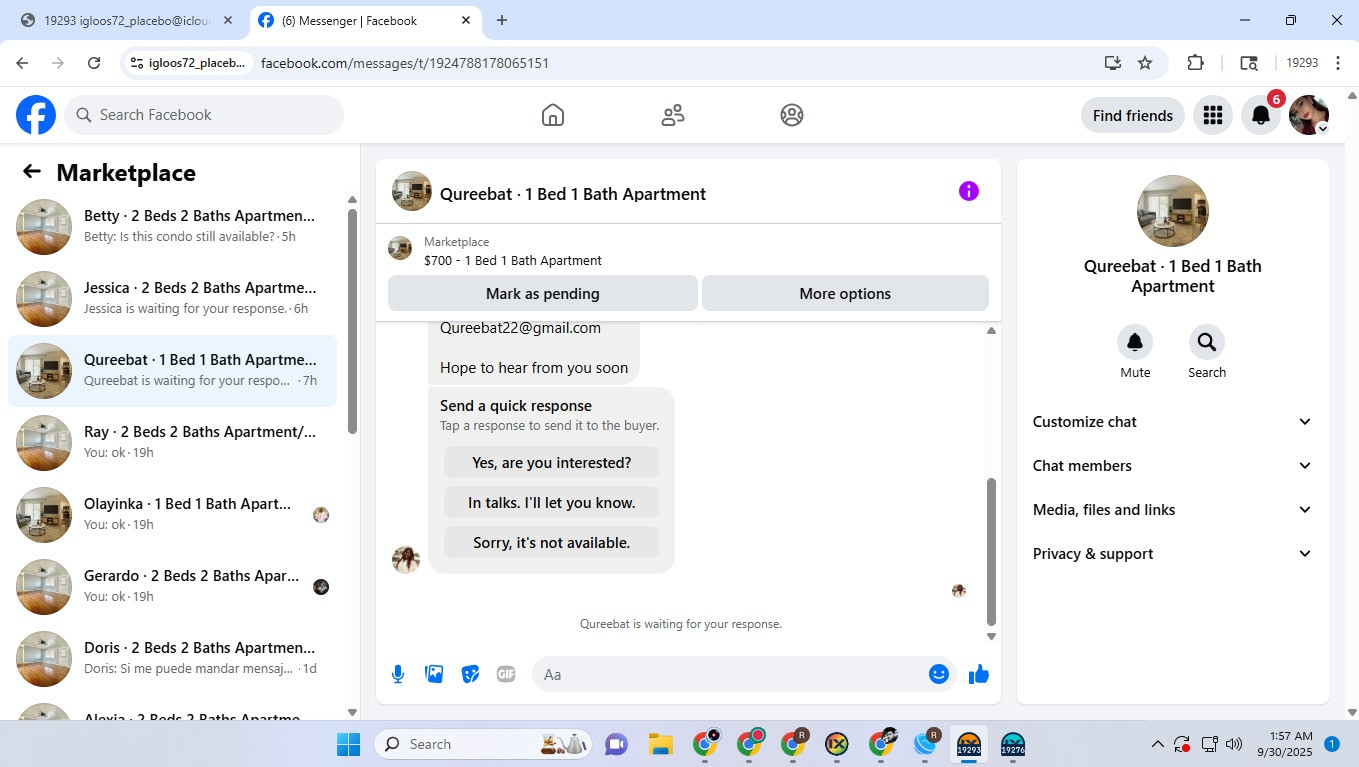Open the Facebook menu grid icon
This screenshot has height=767, width=1359.
point(1213,115)
